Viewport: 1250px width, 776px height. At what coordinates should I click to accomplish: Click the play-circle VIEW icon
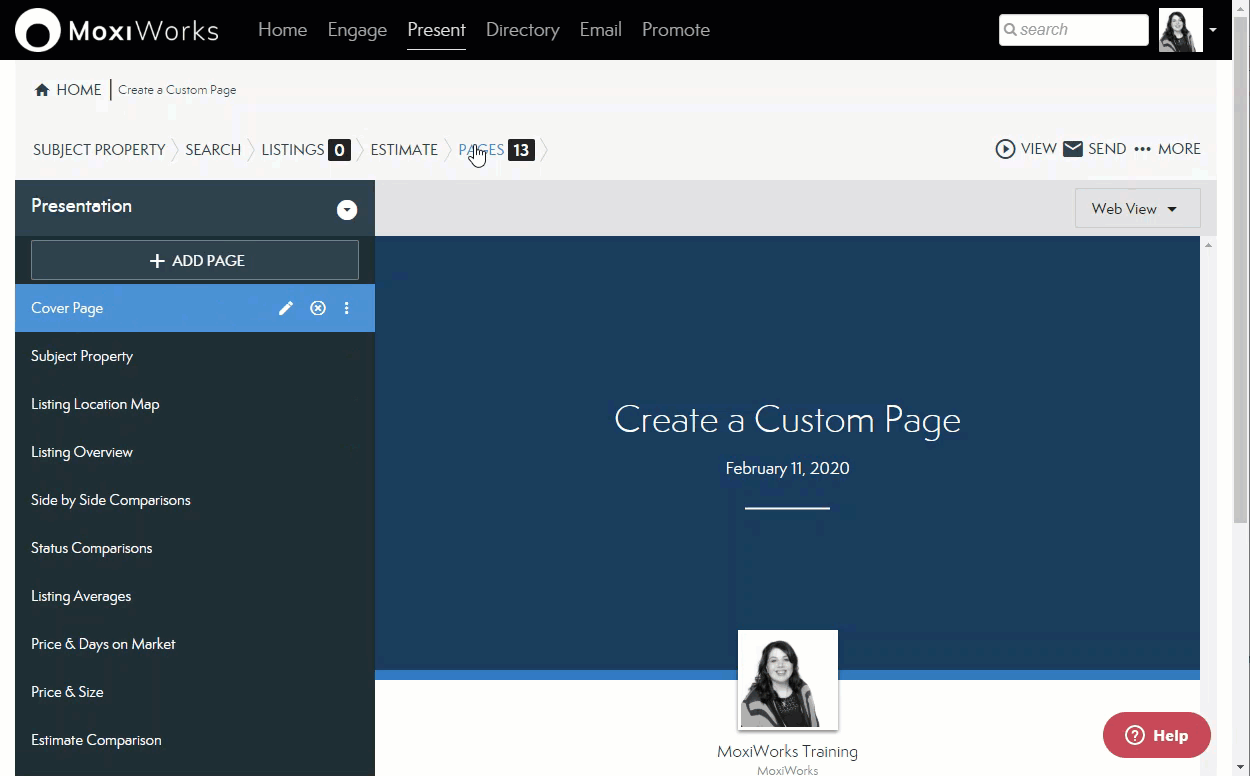(1005, 149)
